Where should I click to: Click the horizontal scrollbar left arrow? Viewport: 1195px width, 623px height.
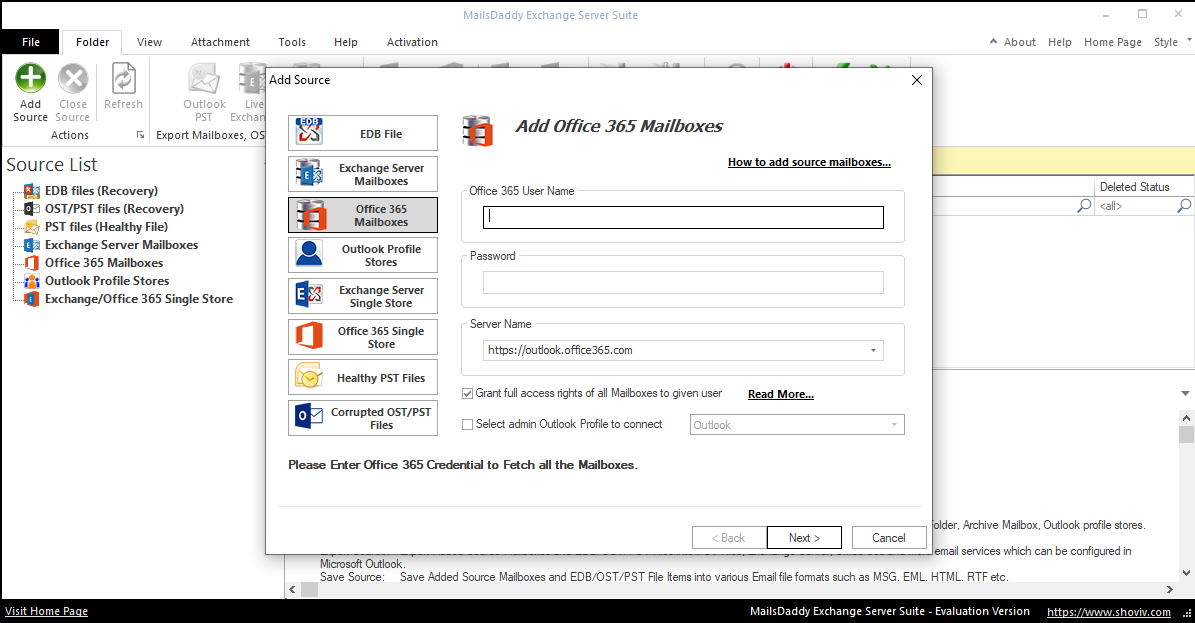[293, 589]
